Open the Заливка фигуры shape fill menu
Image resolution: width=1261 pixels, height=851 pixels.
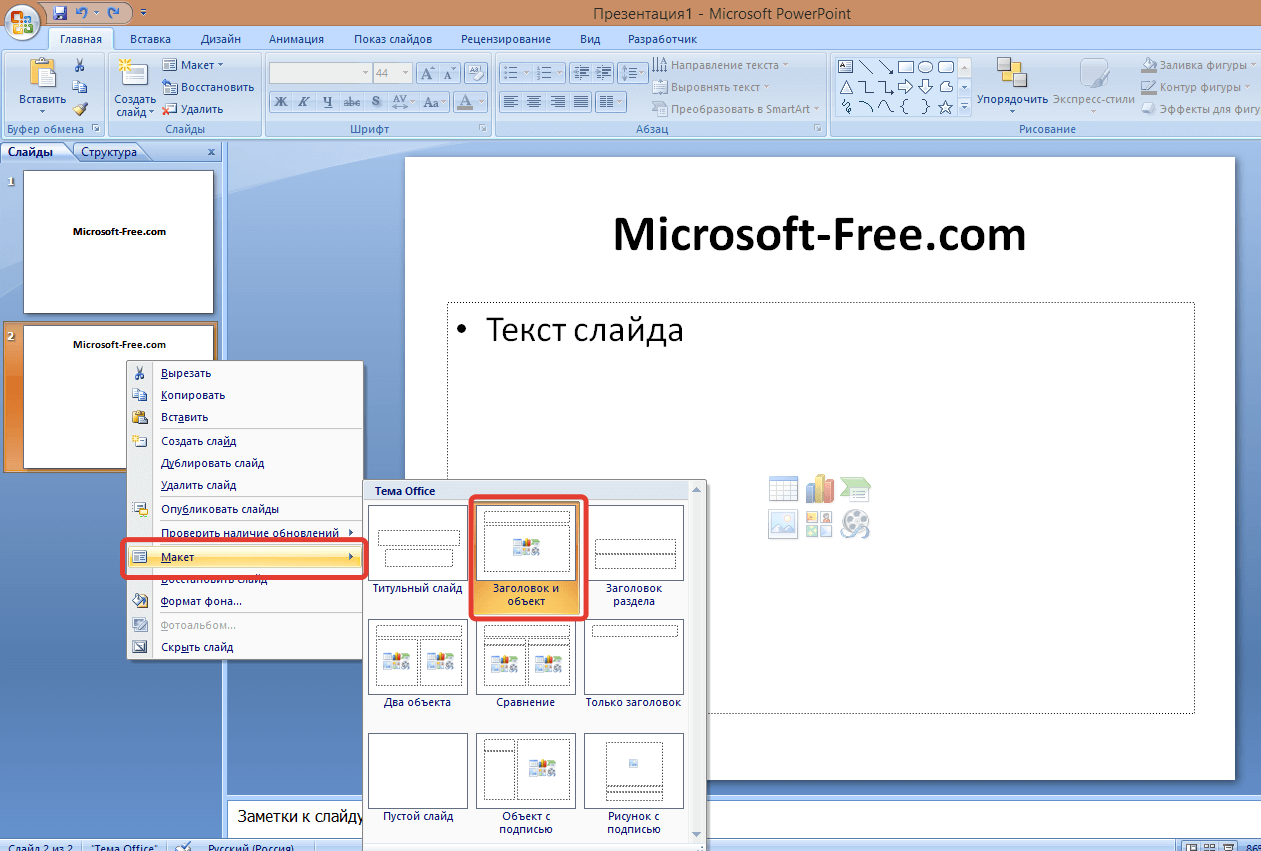click(1200, 65)
